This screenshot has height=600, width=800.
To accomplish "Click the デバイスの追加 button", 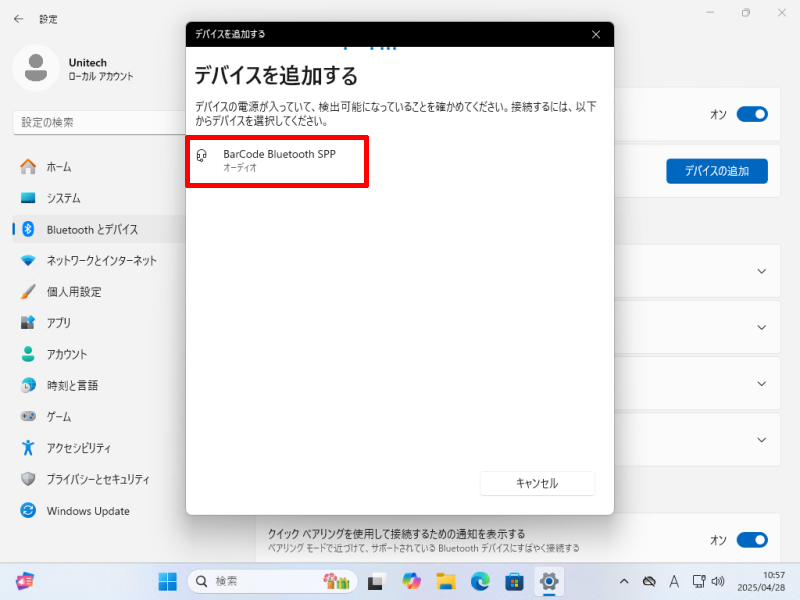I will [x=716, y=171].
